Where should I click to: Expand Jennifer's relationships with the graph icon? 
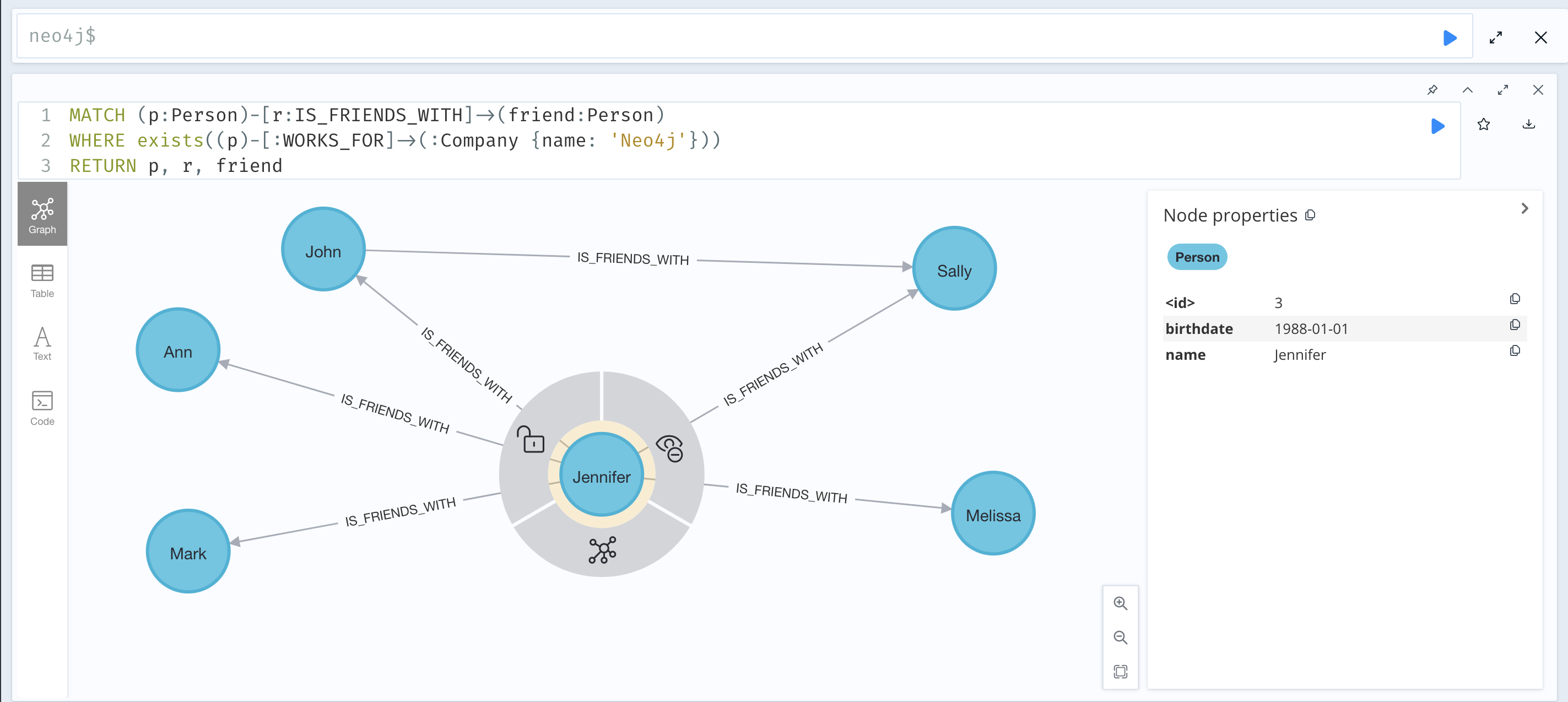(x=602, y=551)
